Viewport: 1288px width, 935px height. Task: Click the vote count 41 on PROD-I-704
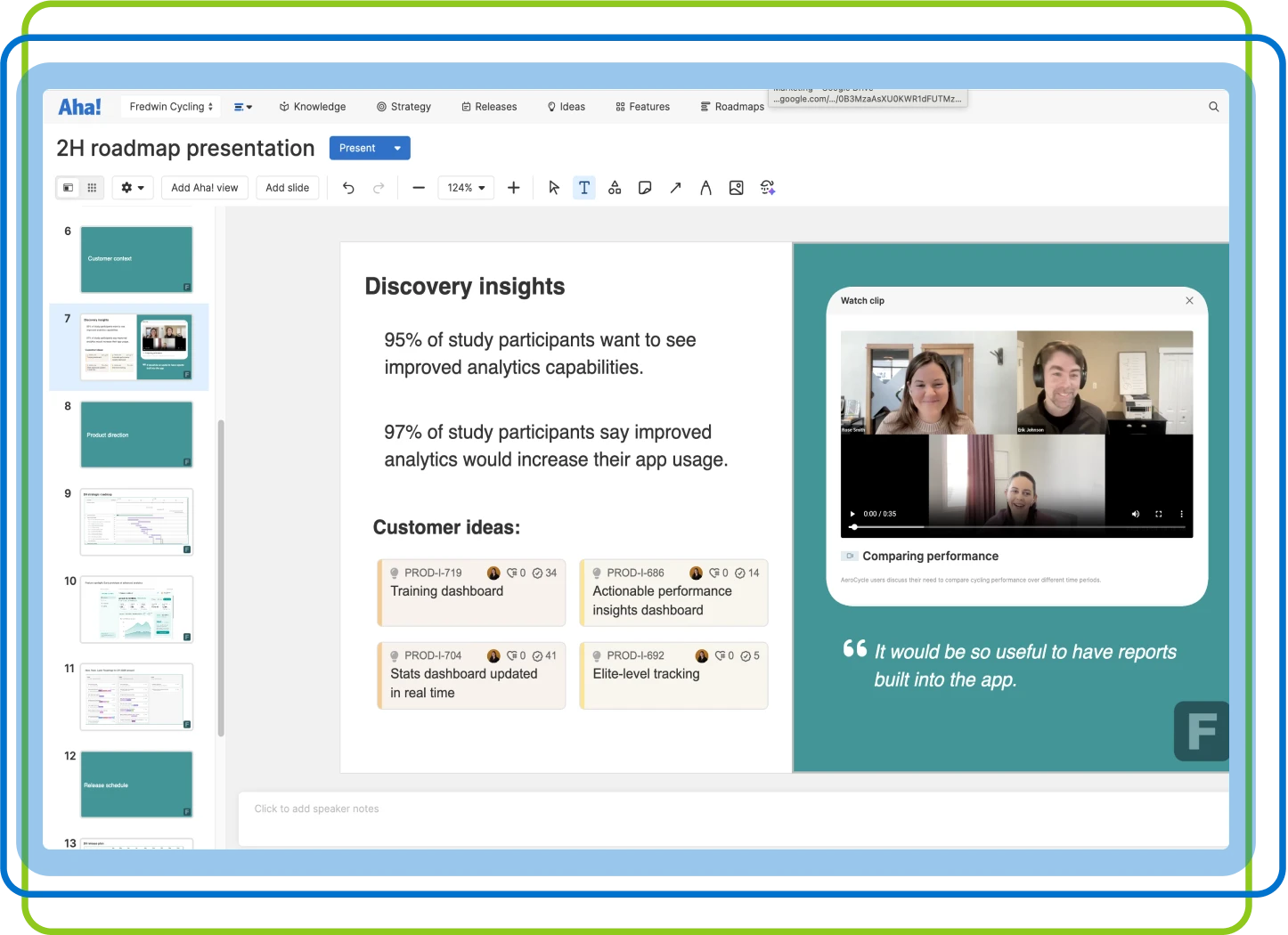(545, 656)
